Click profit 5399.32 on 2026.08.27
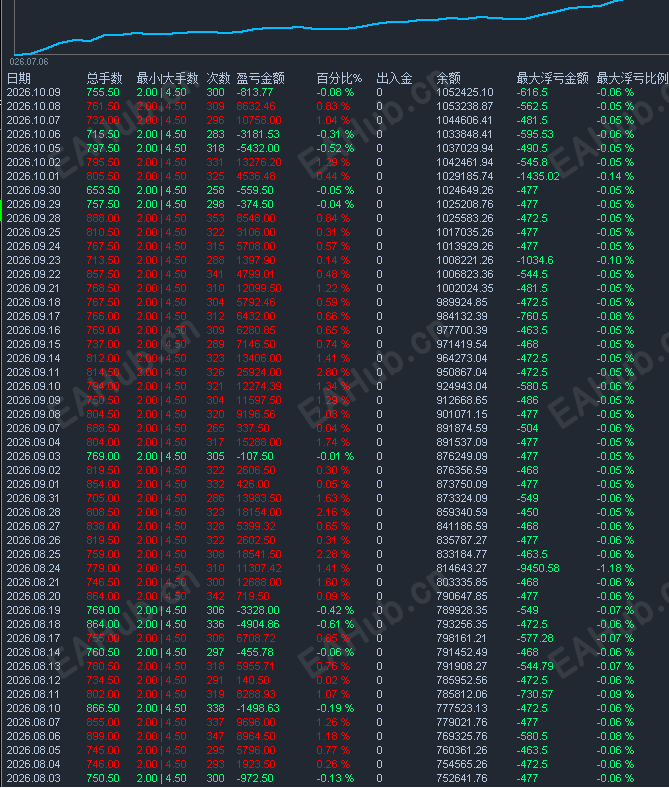The height and width of the screenshot is (788, 669). [x=256, y=527]
